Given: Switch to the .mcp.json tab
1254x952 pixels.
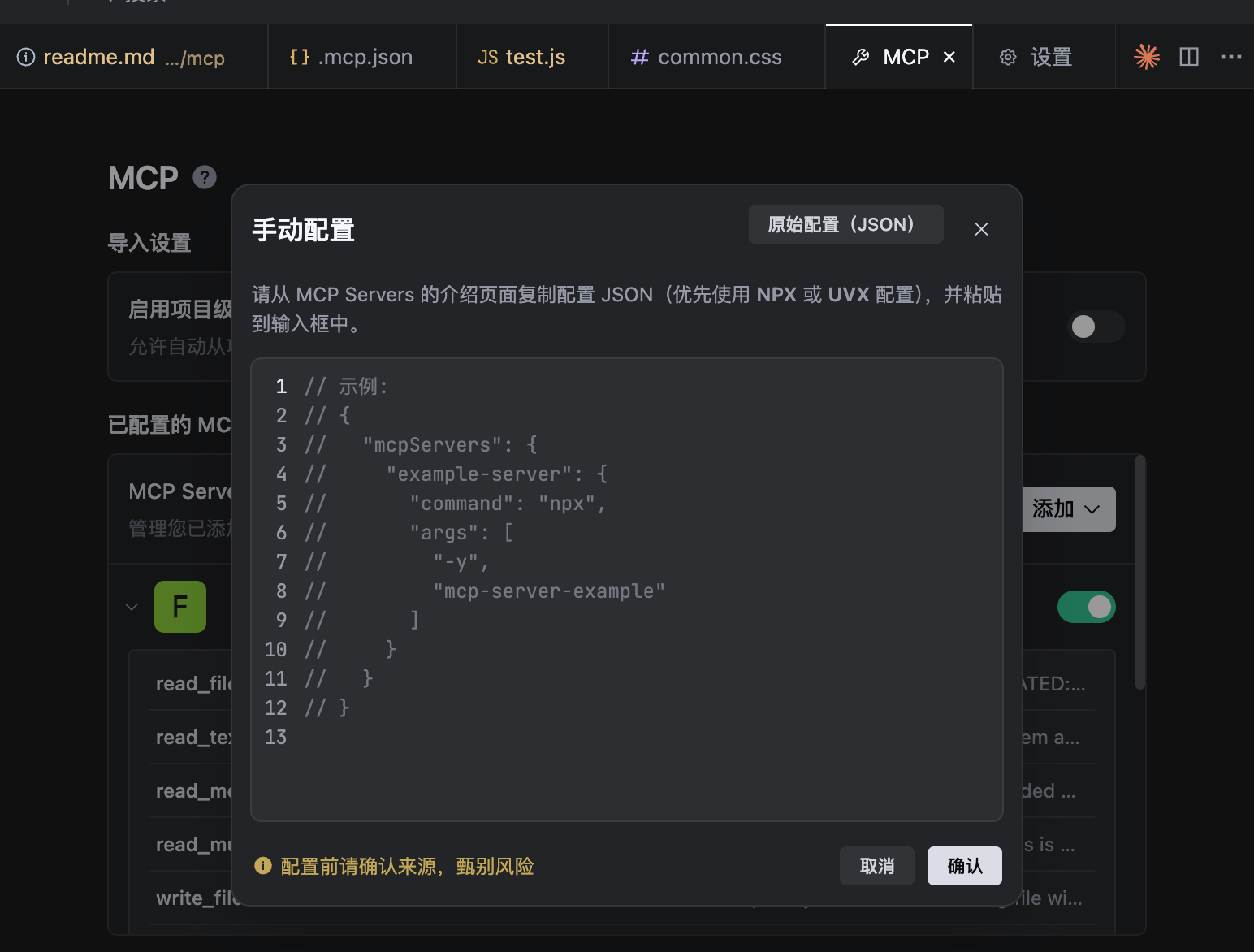Looking at the screenshot, I should click(362, 57).
